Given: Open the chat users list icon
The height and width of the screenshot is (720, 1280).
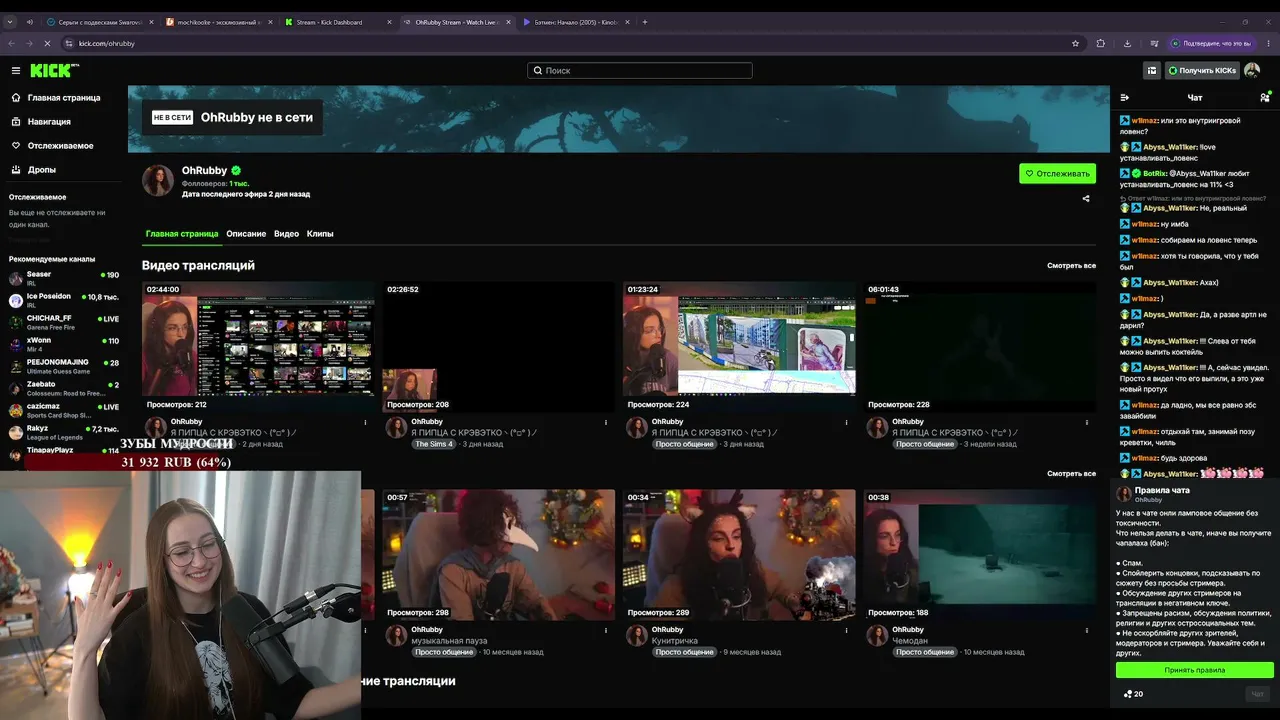Looking at the screenshot, I should (x=1265, y=97).
